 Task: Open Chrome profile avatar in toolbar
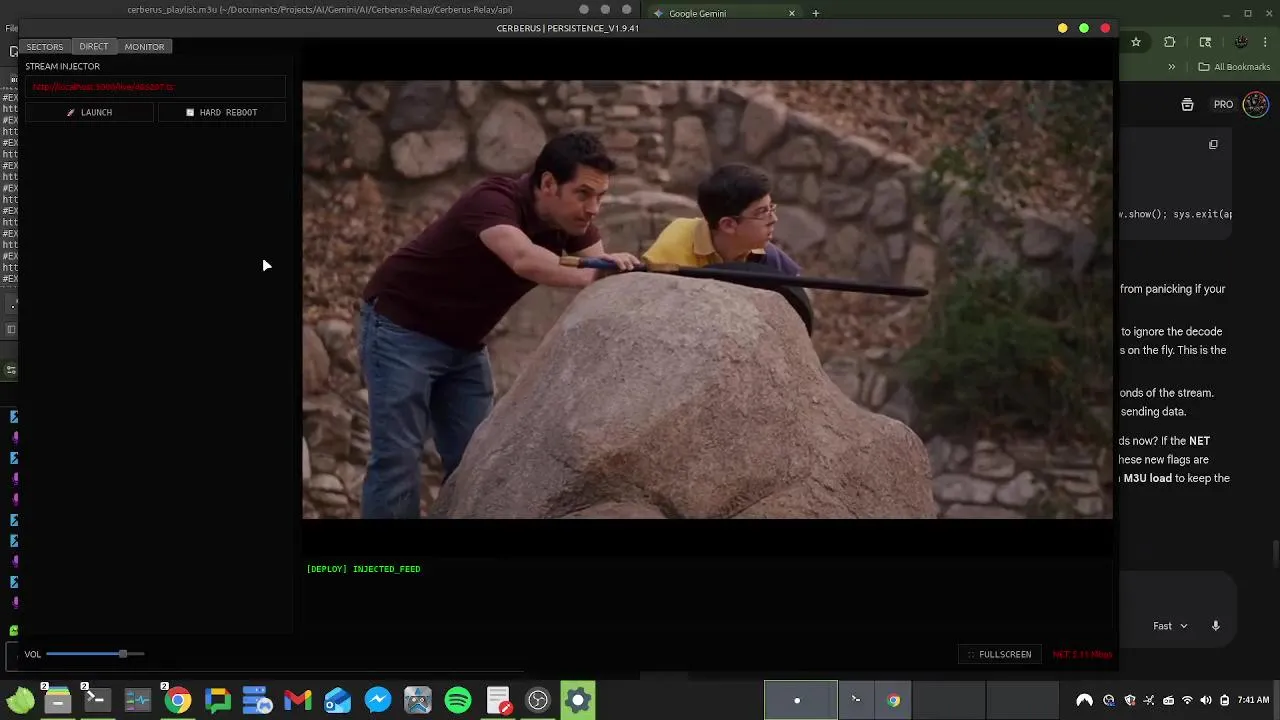click(x=1241, y=42)
